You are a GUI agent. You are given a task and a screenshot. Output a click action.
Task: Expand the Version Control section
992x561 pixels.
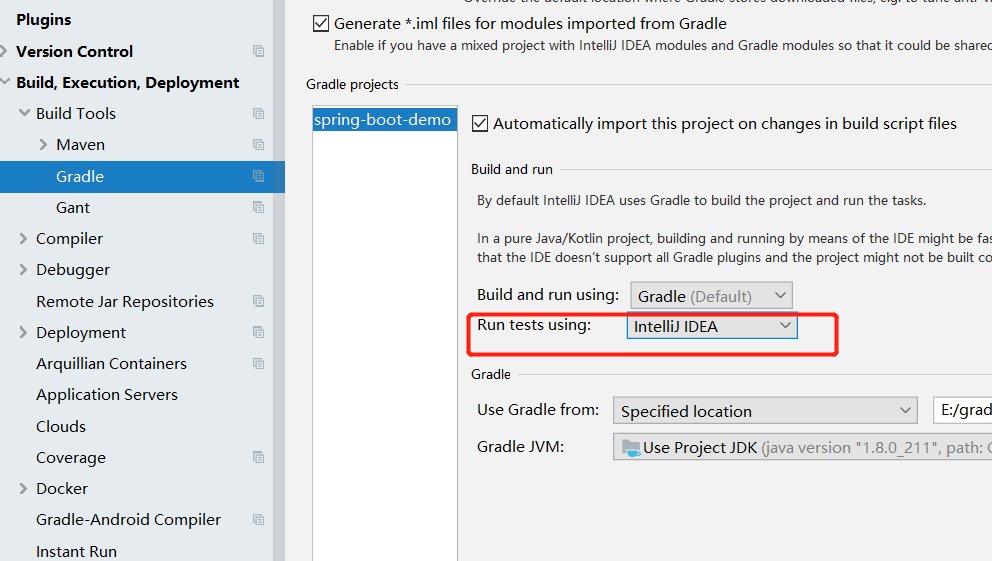[4, 51]
